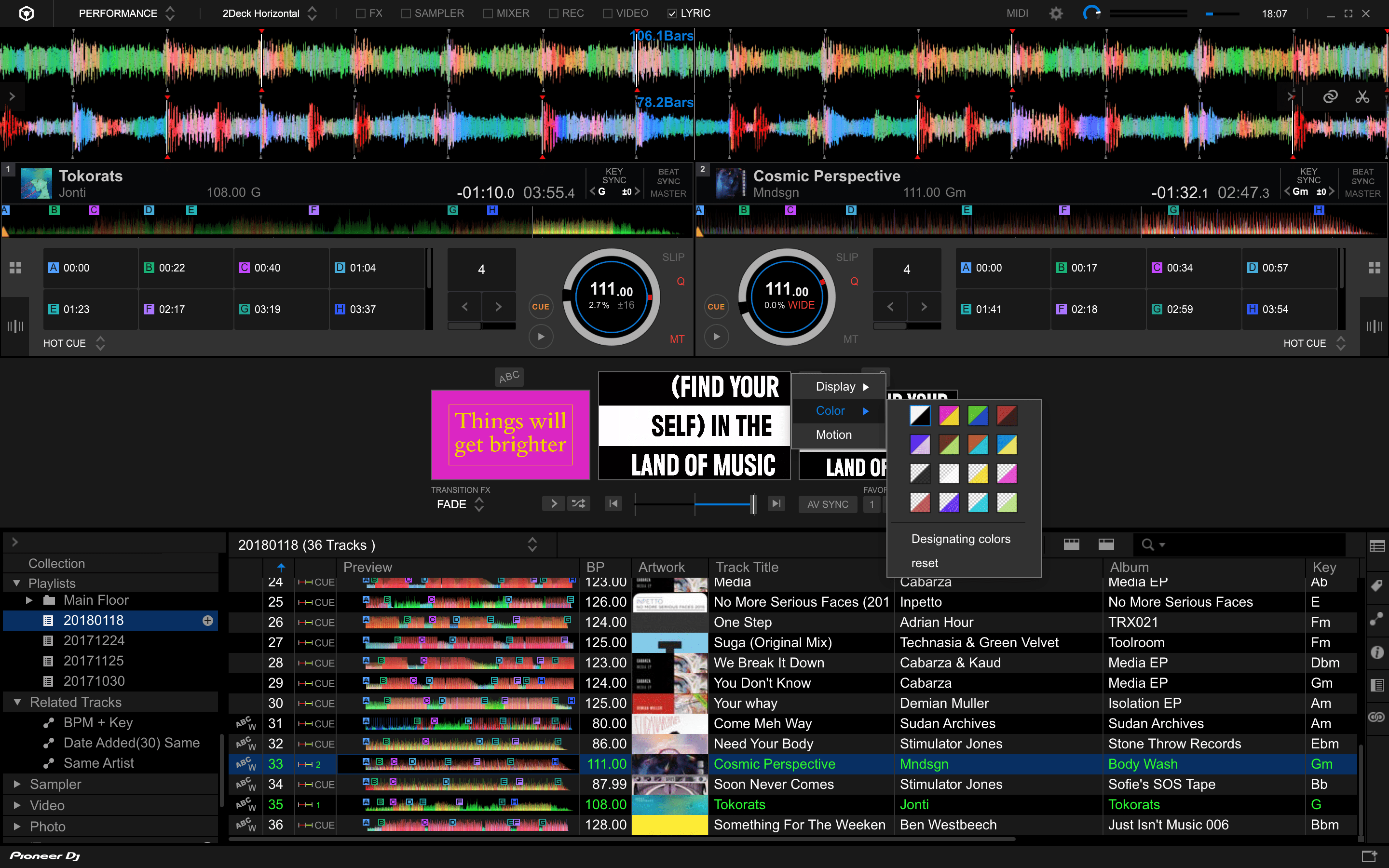
Task: Select the Motion menu entry
Action: tap(840, 435)
